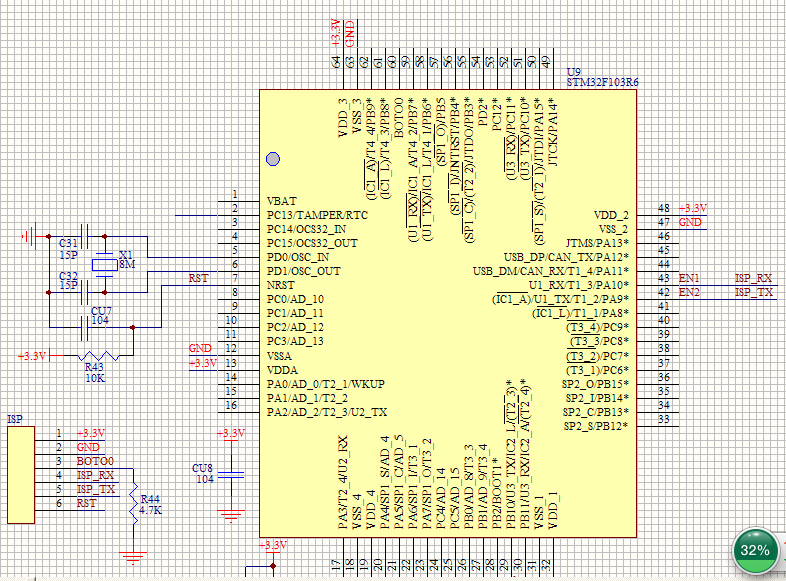Click the VSSA pin name

tap(279, 356)
